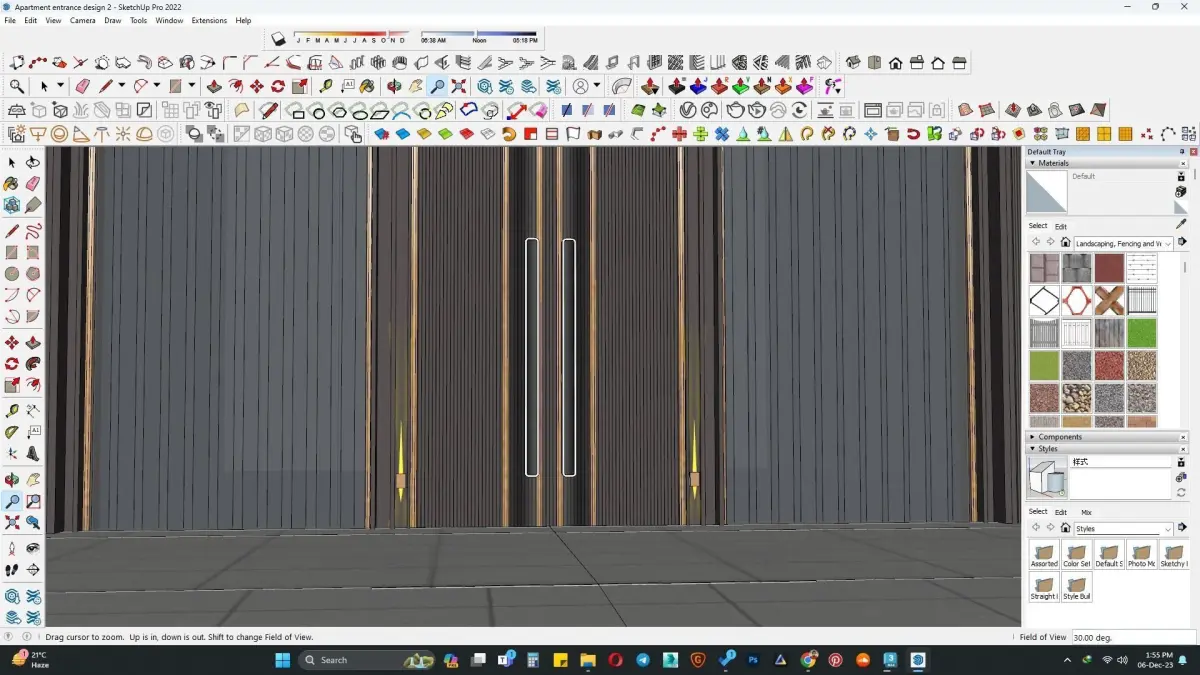Pick Tape Measure tool in left toolbar

(12, 411)
